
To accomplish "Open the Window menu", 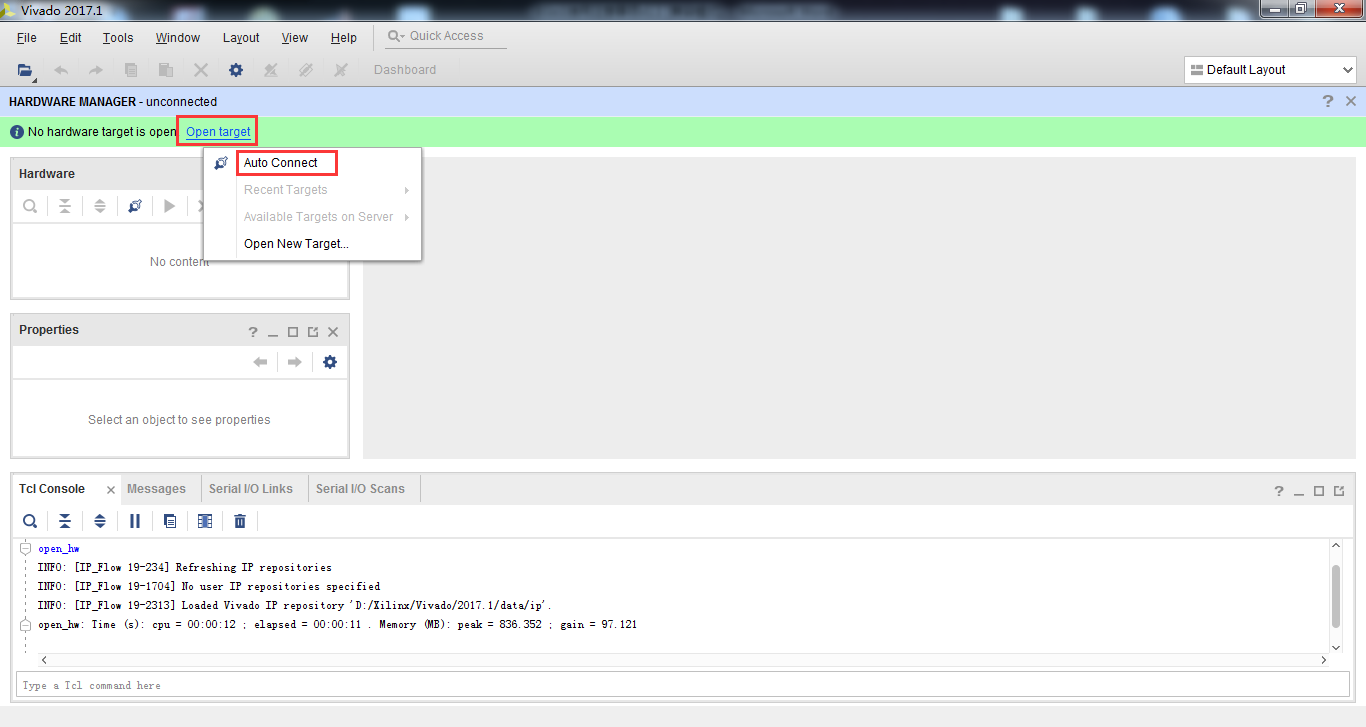I will (x=178, y=38).
